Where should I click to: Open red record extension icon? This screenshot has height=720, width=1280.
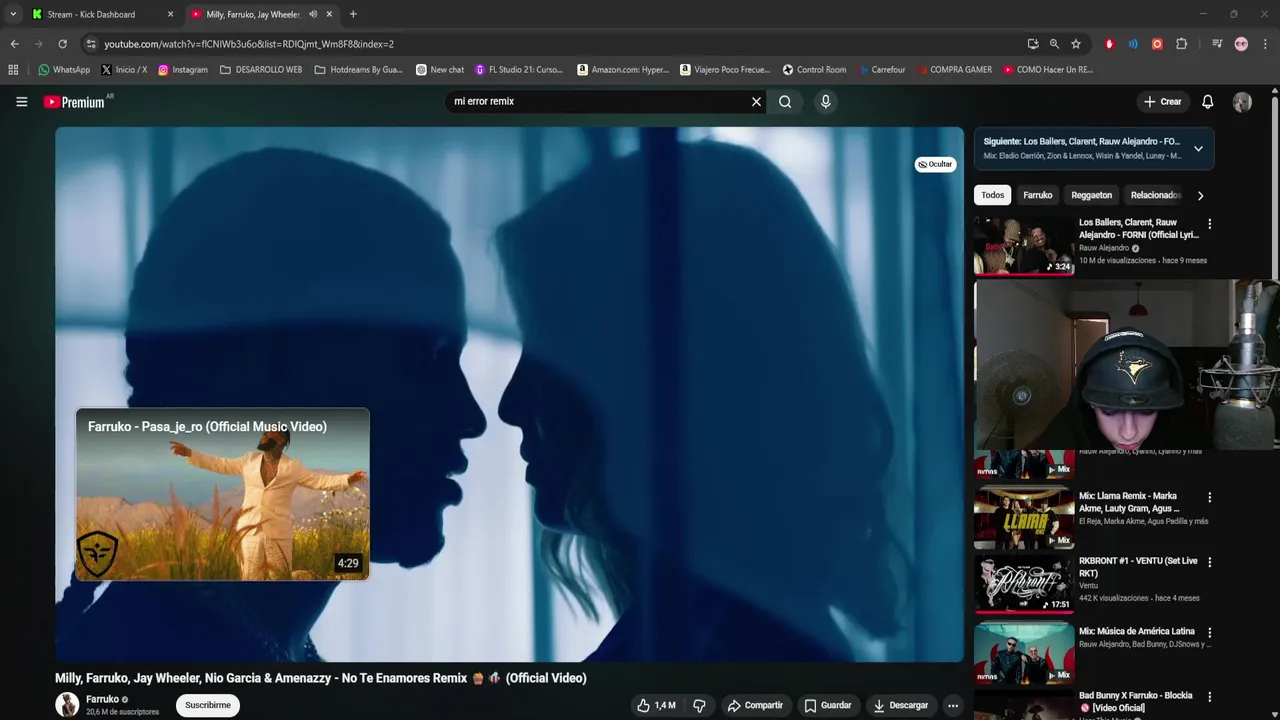click(1157, 44)
